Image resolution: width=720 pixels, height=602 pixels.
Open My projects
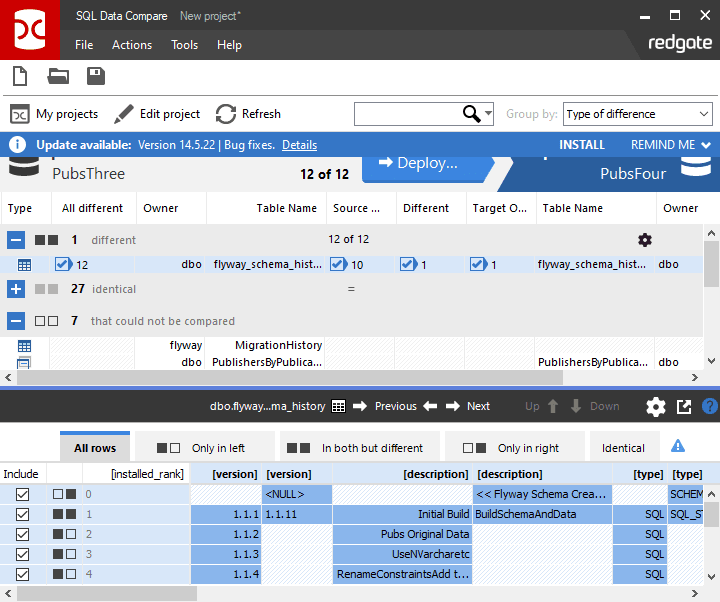54,114
